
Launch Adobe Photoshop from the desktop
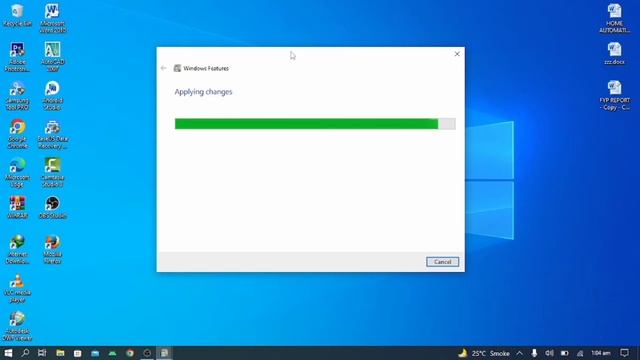(x=18, y=57)
